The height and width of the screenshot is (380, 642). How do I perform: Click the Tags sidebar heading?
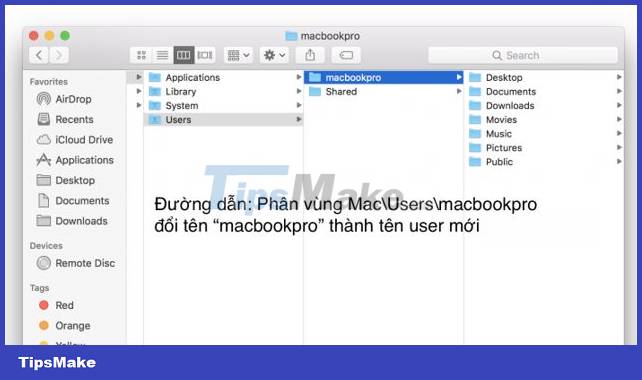[x=39, y=288]
